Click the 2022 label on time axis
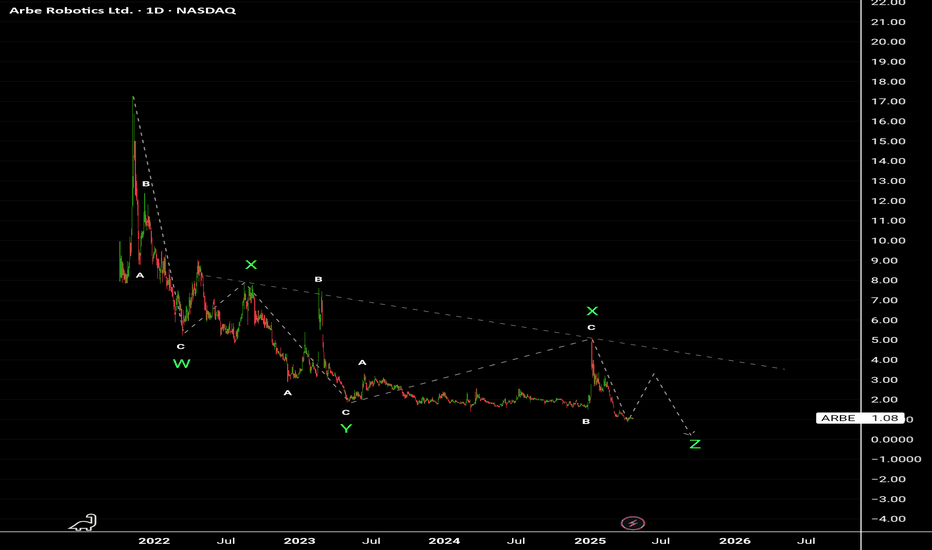The width and height of the screenshot is (932, 550). coord(154,540)
